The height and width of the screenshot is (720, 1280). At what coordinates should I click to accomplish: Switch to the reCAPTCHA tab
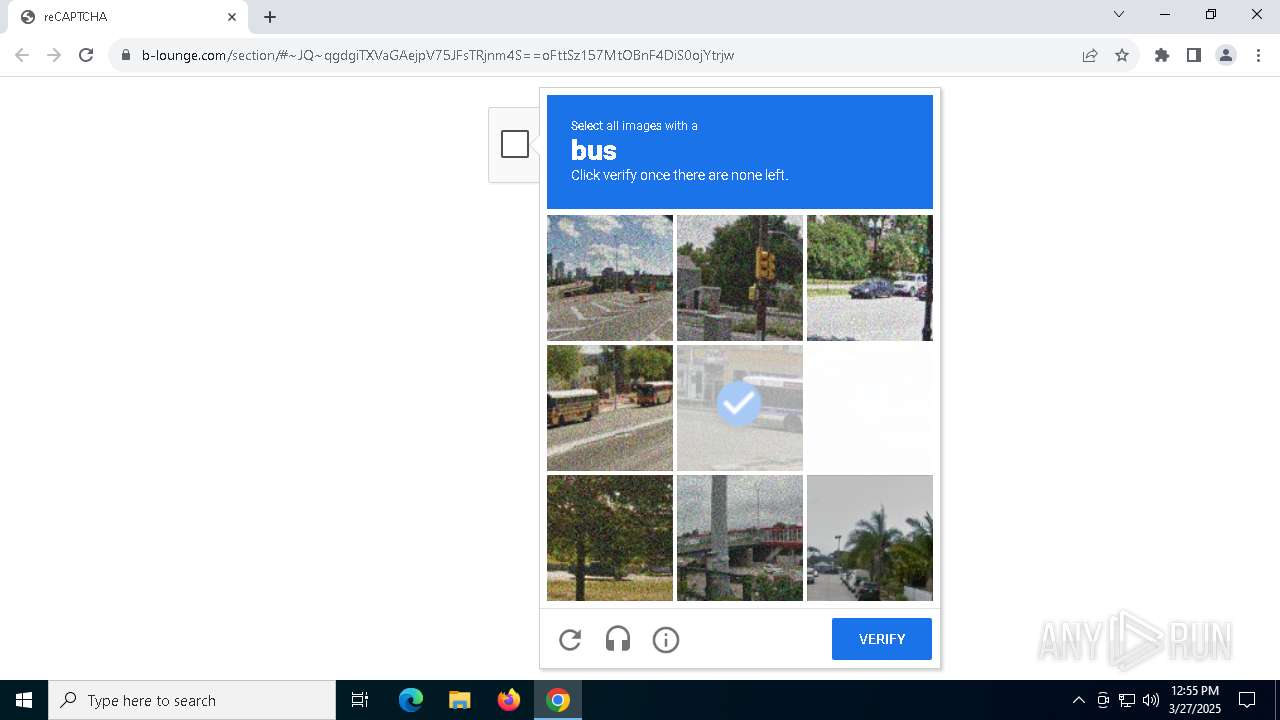(x=128, y=17)
